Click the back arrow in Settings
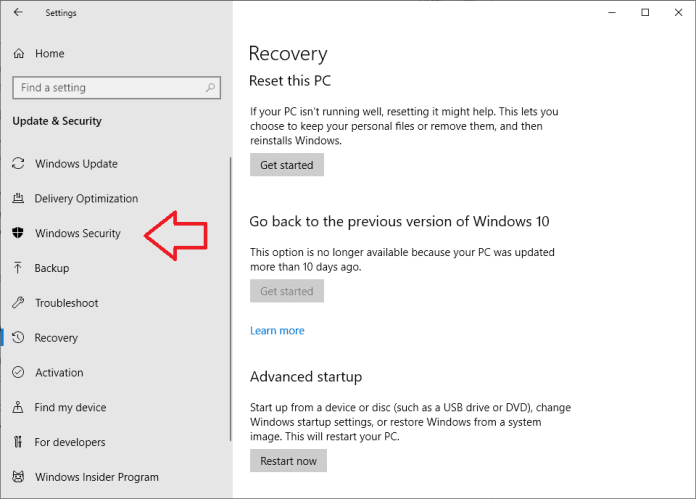Image resolution: width=696 pixels, height=499 pixels. (x=18, y=12)
